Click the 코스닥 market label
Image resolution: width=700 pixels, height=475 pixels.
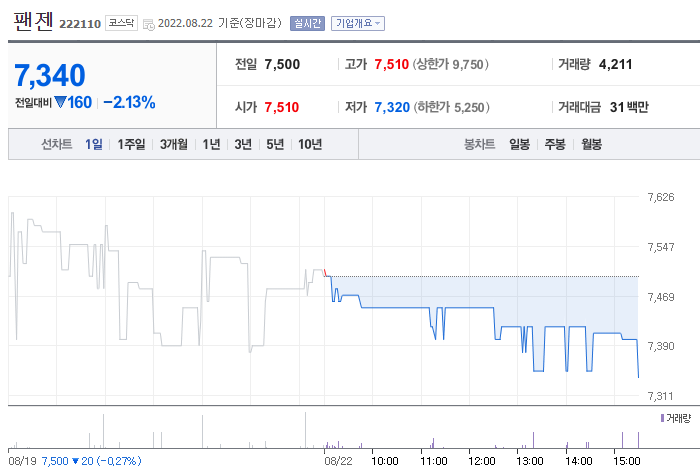pyautogui.click(x=121, y=23)
